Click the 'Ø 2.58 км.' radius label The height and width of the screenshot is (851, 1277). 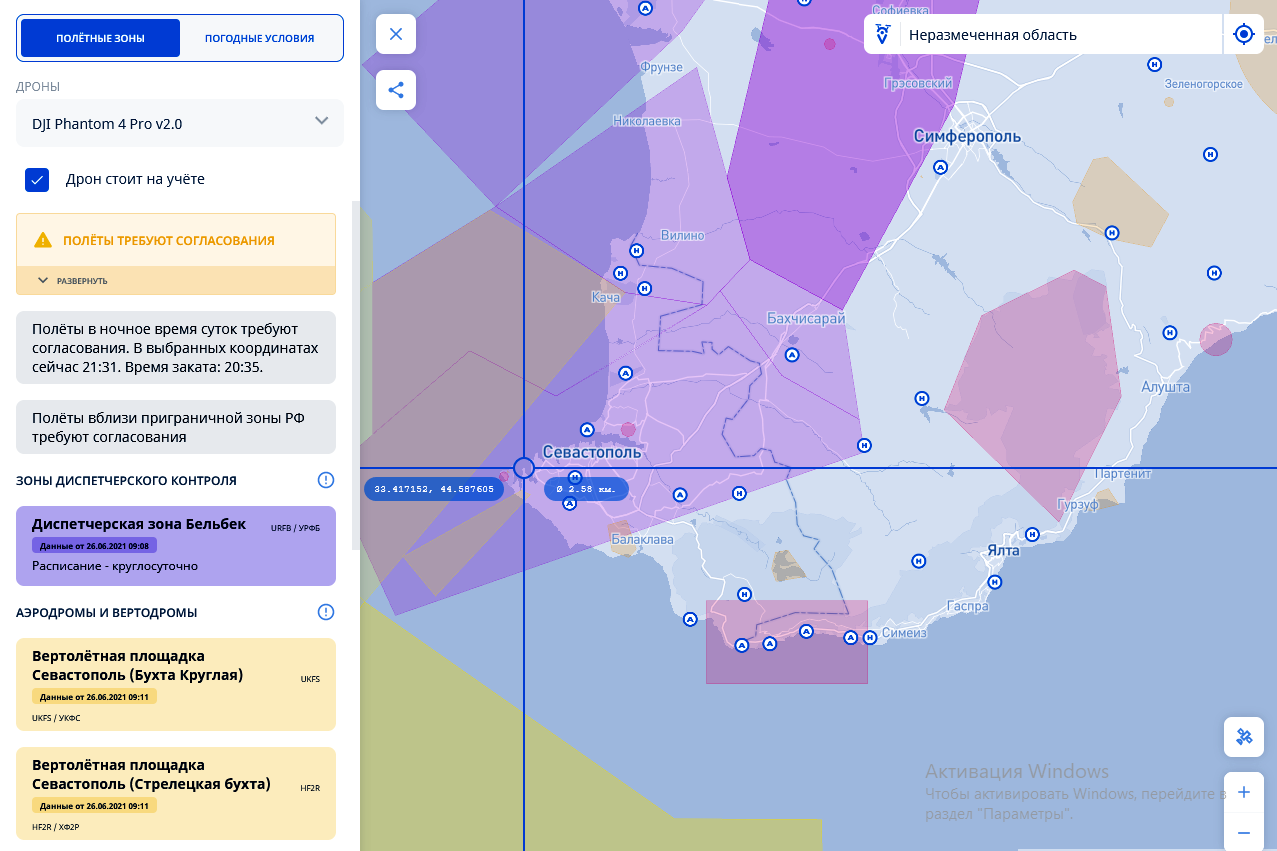click(x=586, y=489)
